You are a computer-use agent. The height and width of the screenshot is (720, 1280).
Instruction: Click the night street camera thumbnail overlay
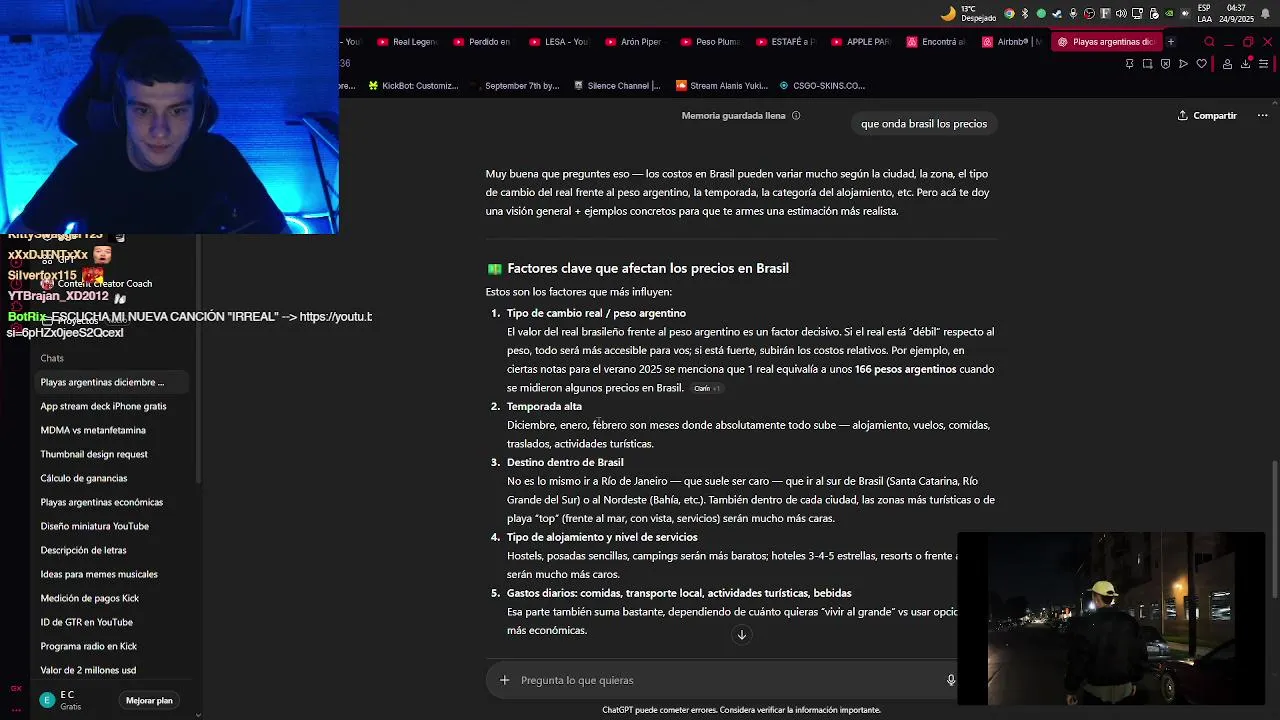tap(1111, 617)
